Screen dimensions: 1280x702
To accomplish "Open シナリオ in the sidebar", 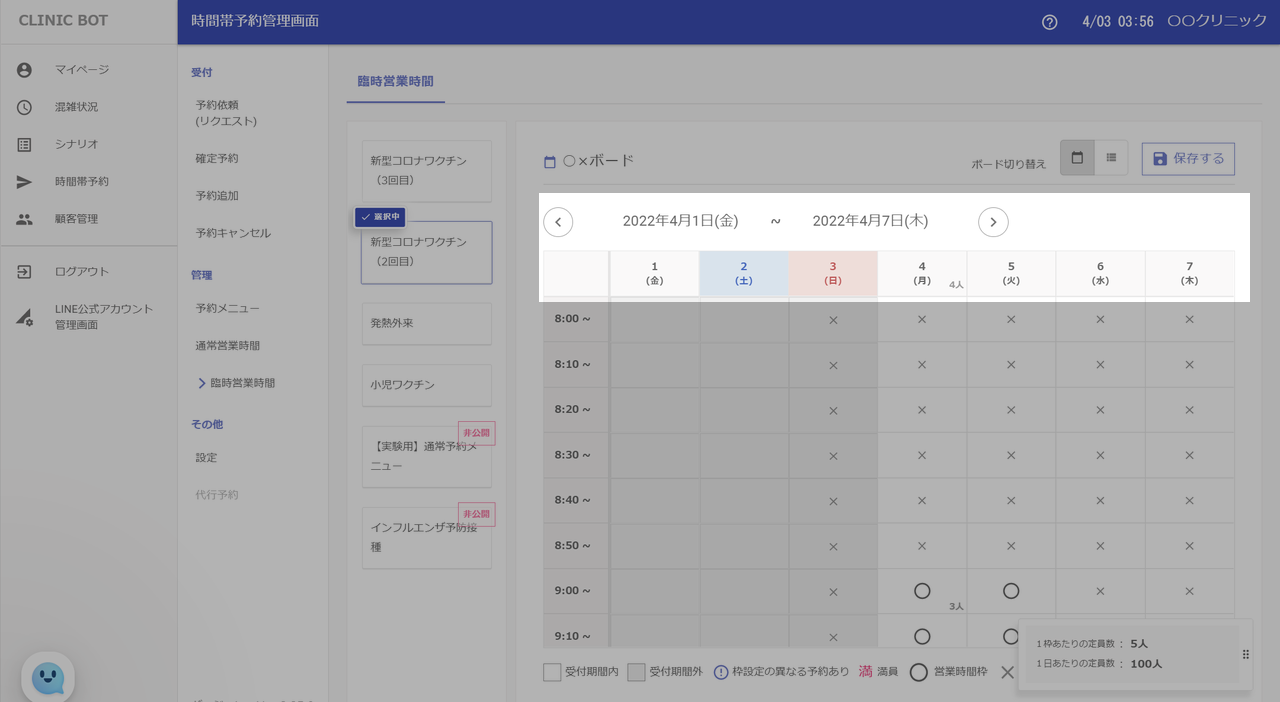I will [x=77, y=144].
